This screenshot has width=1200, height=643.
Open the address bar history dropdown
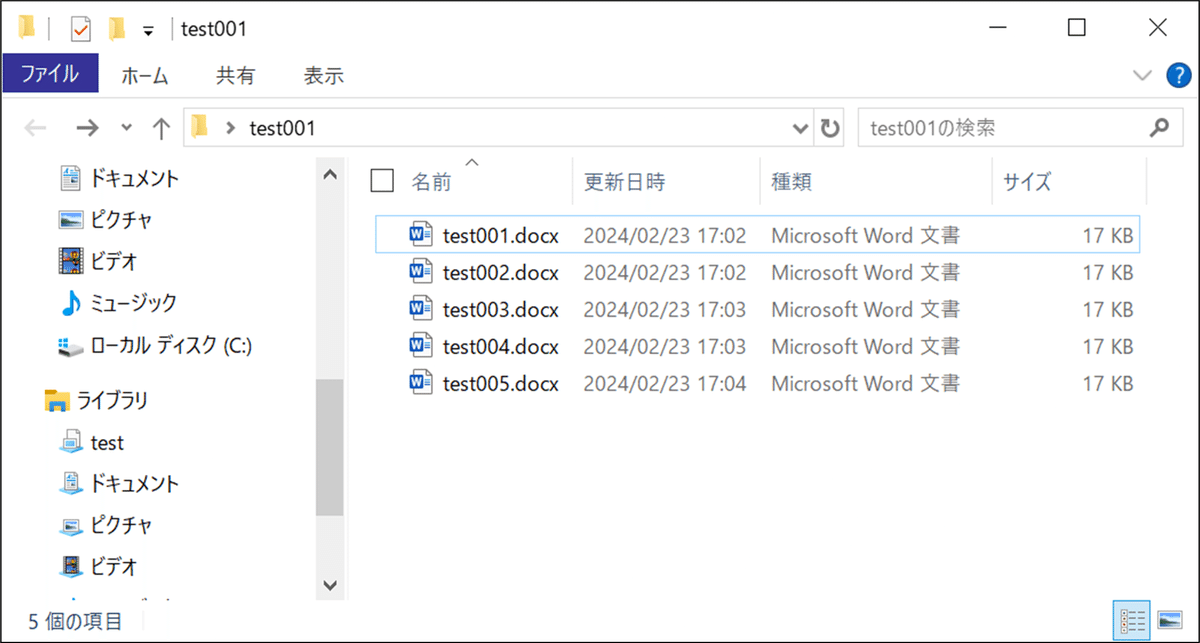(801, 128)
